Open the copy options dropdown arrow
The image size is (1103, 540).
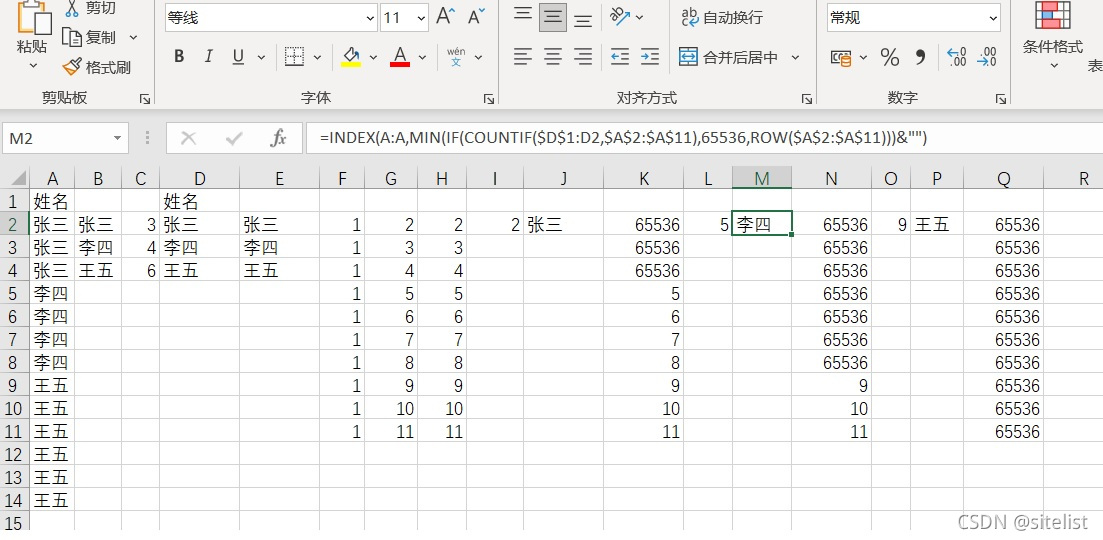pos(134,37)
